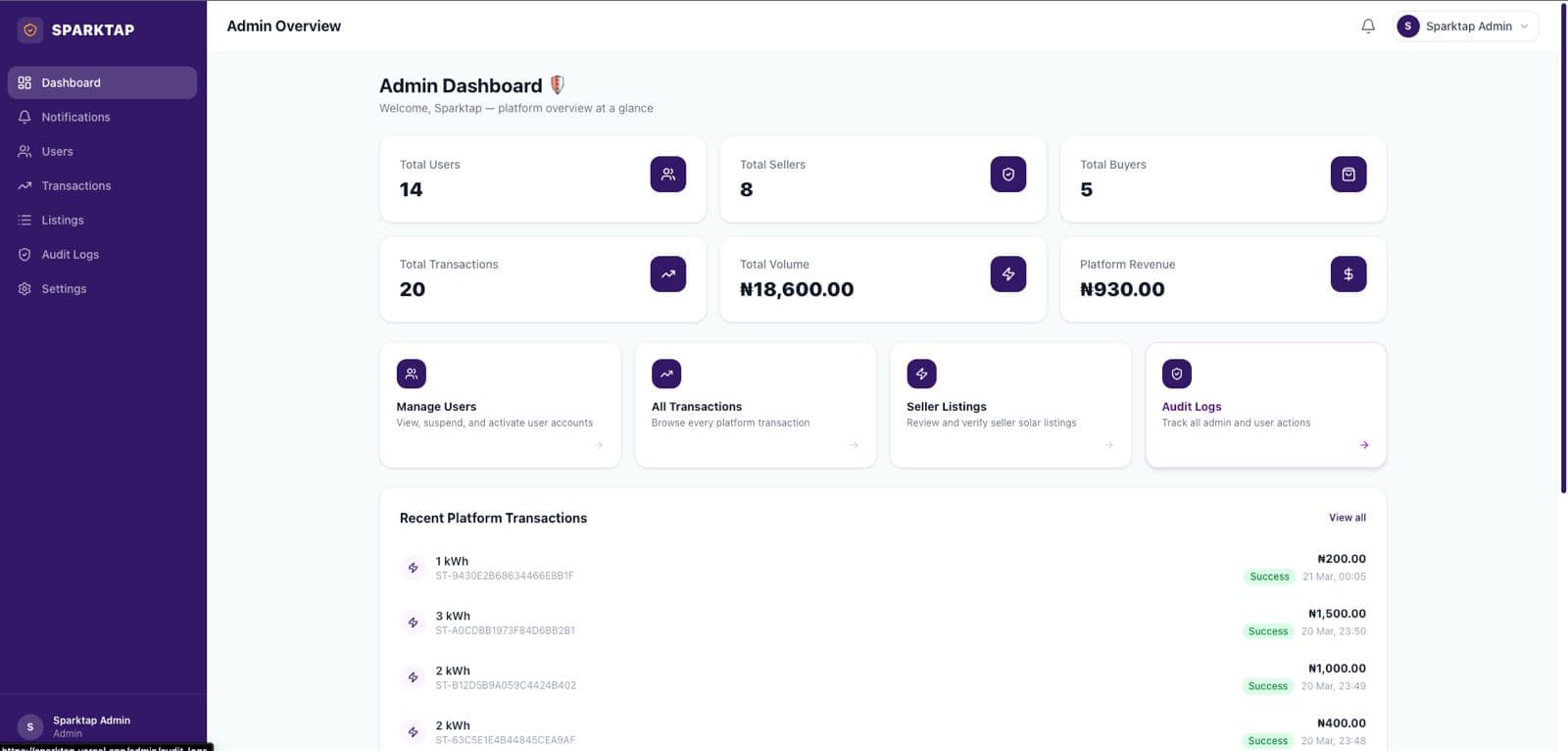The height and width of the screenshot is (751, 1568).
Task: Select the 3 kWh transaction row
Action: click(883, 623)
